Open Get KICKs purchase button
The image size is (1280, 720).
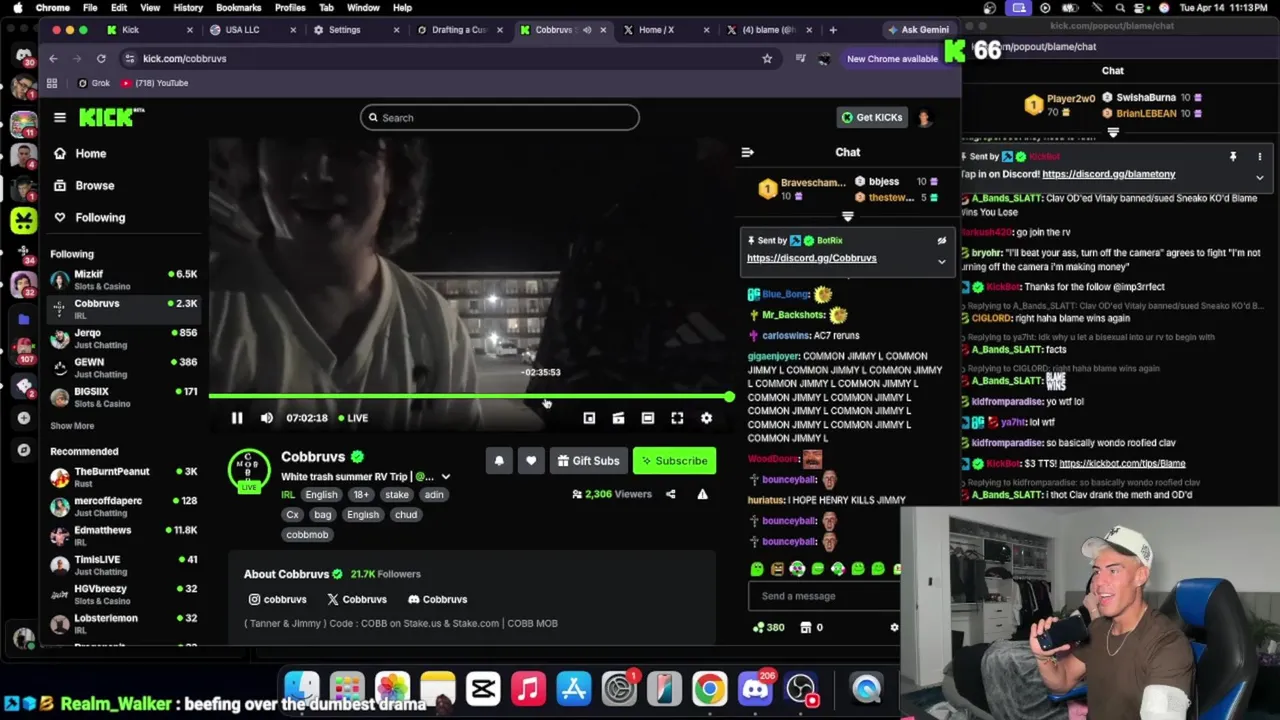pyautogui.click(x=871, y=118)
